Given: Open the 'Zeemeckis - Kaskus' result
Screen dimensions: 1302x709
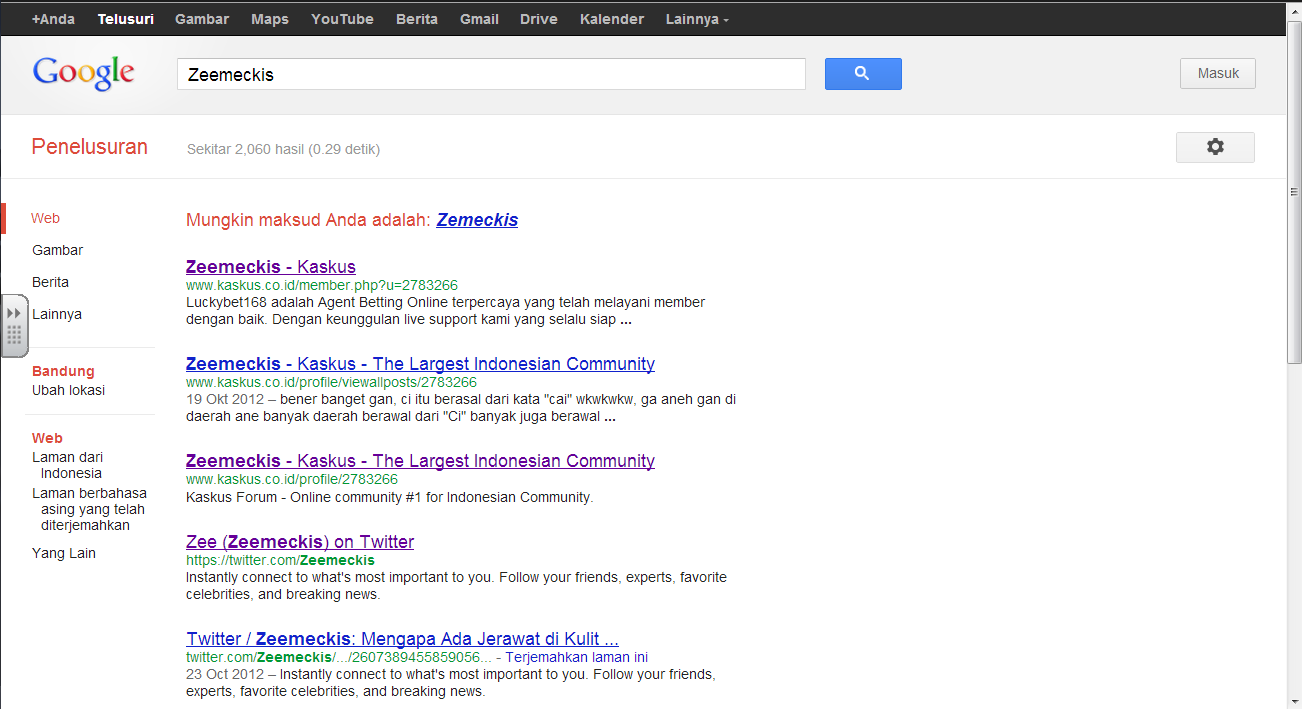Looking at the screenshot, I should click(x=271, y=267).
